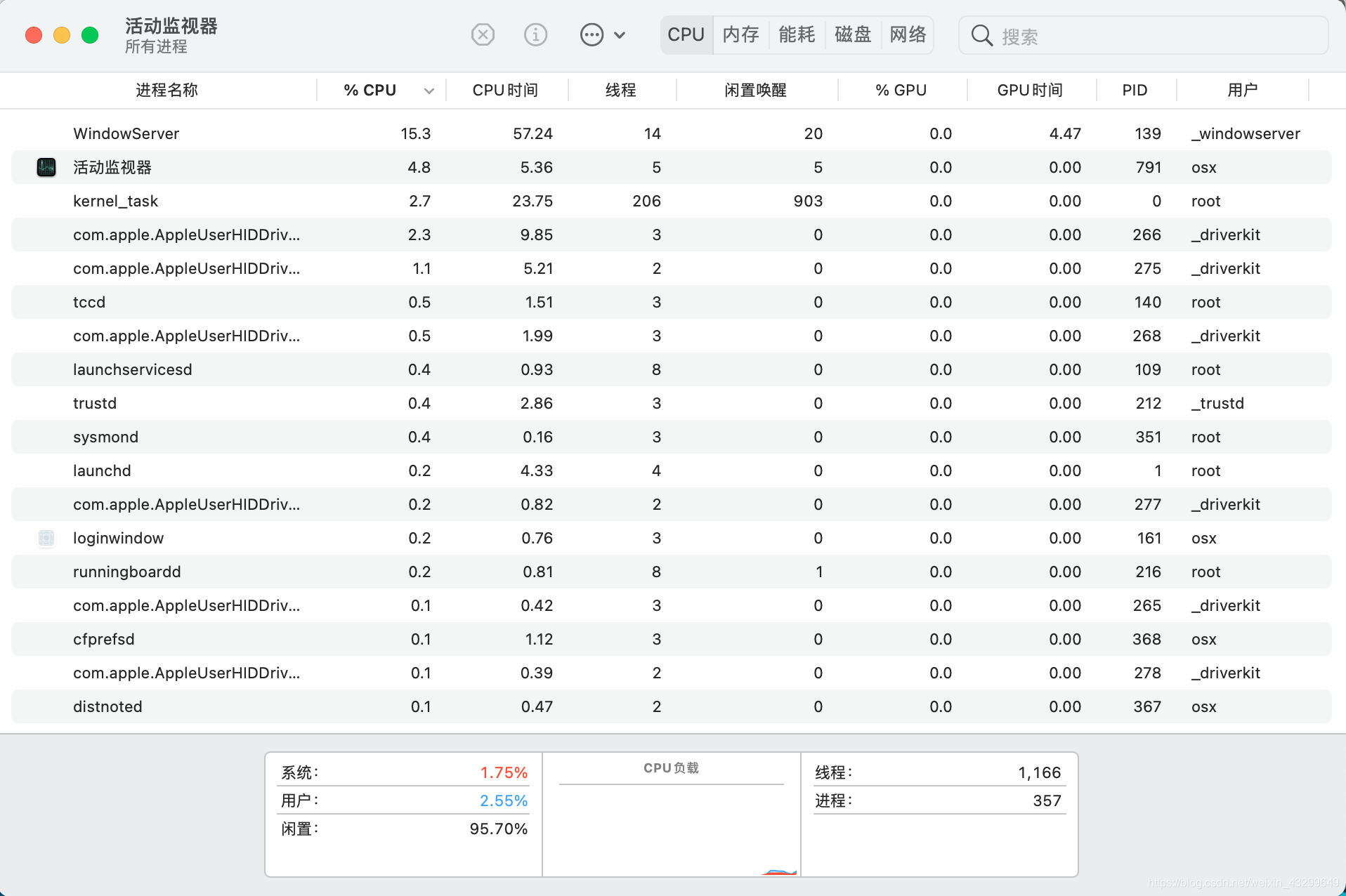The image size is (1346, 896).
Task: Select the kernel_task process row
Action: [672, 201]
